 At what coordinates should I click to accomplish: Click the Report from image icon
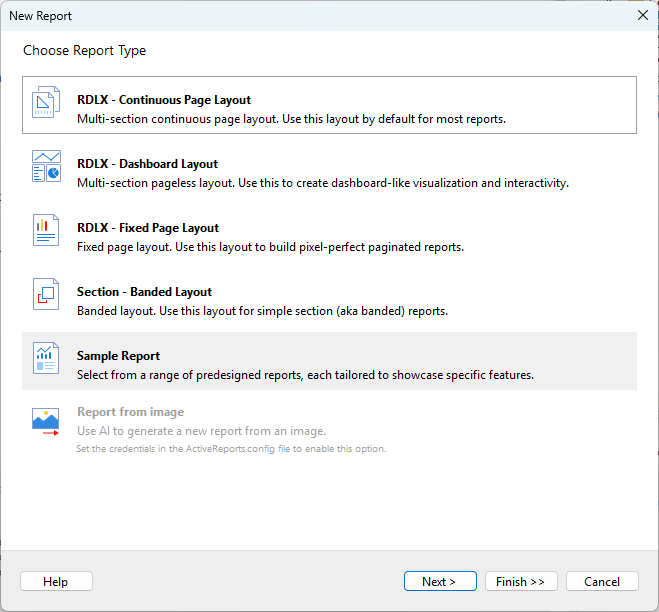(x=46, y=422)
